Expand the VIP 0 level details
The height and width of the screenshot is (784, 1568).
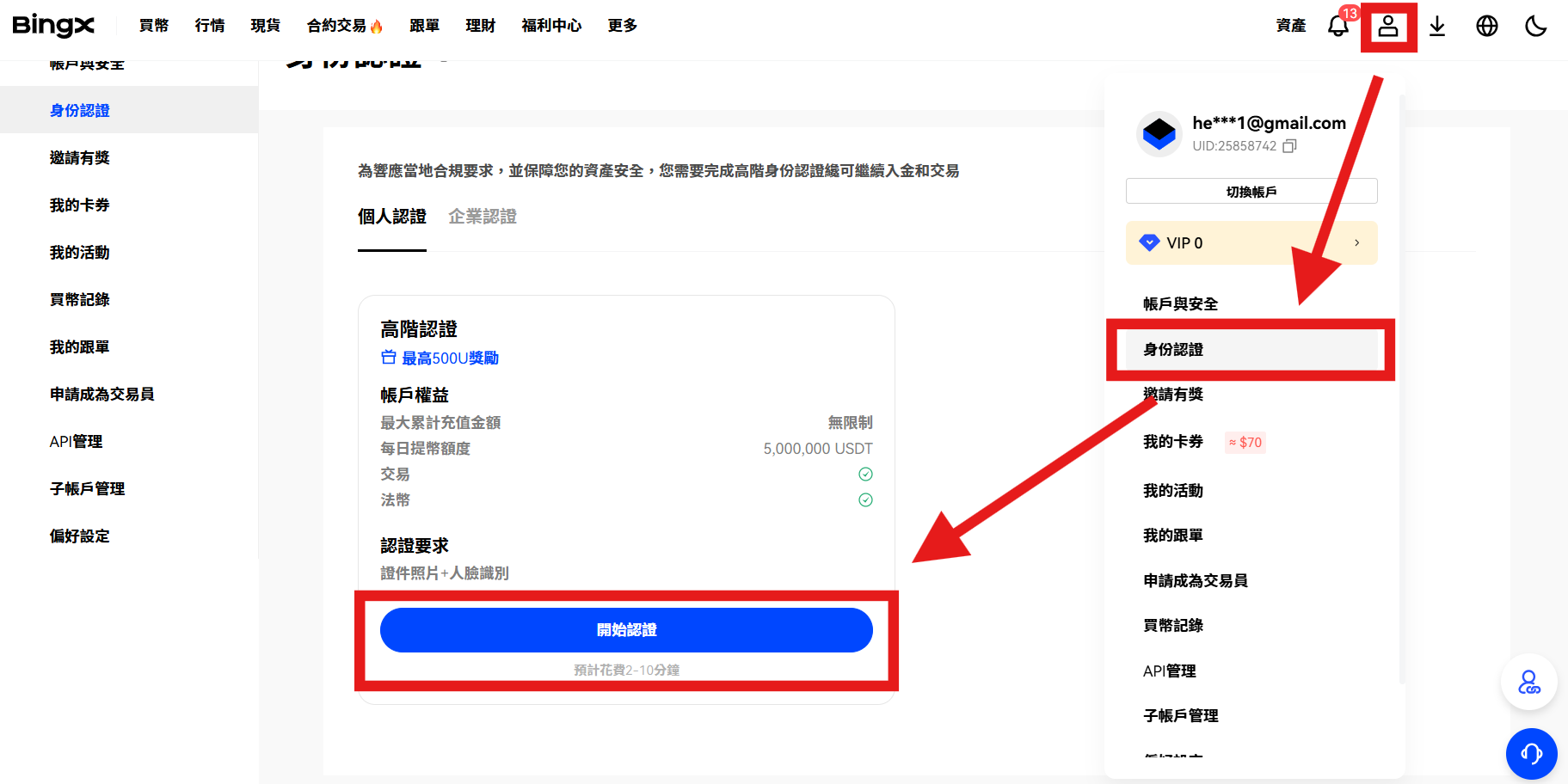click(x=1251, y=242)
